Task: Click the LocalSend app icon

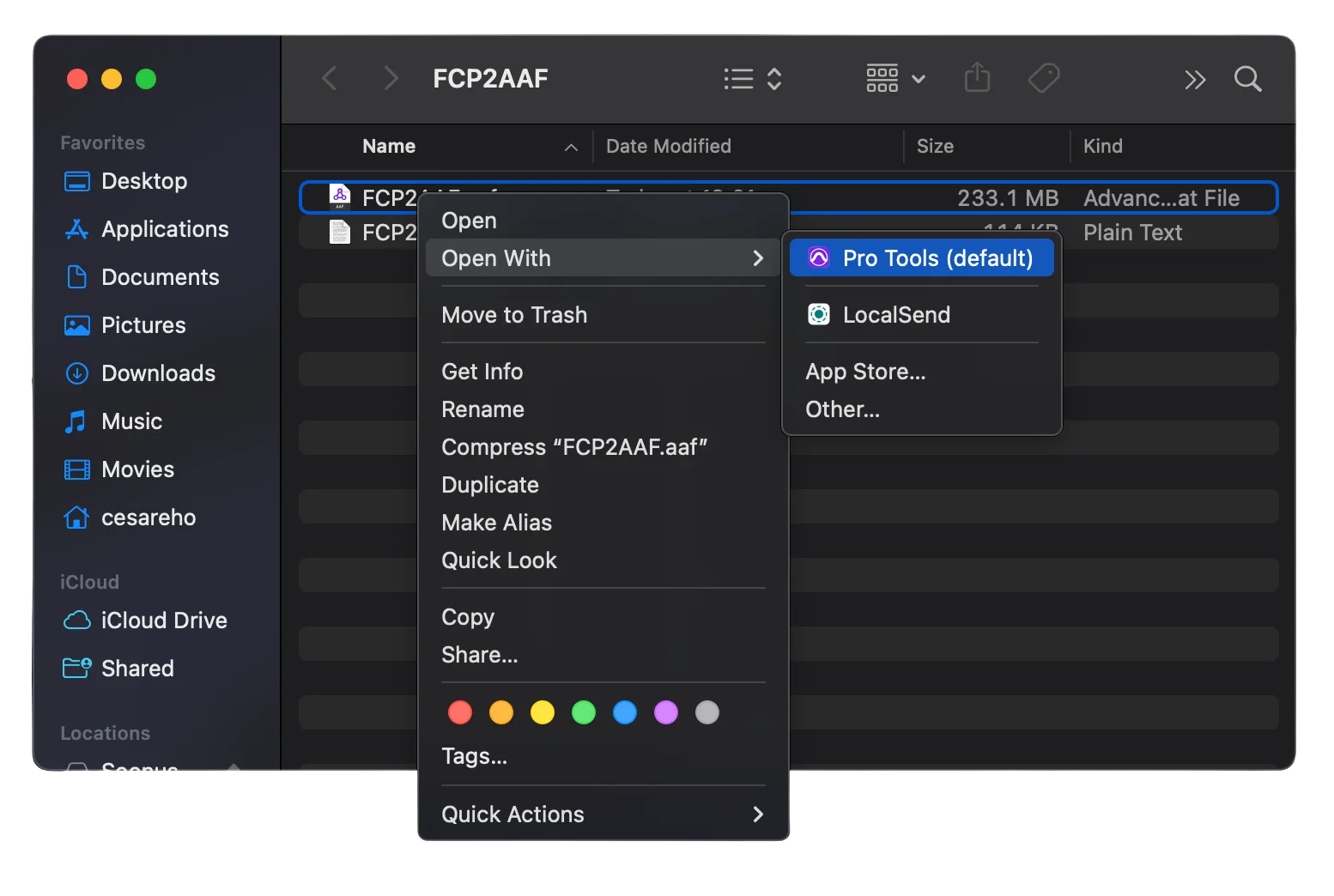Action: 819,315
